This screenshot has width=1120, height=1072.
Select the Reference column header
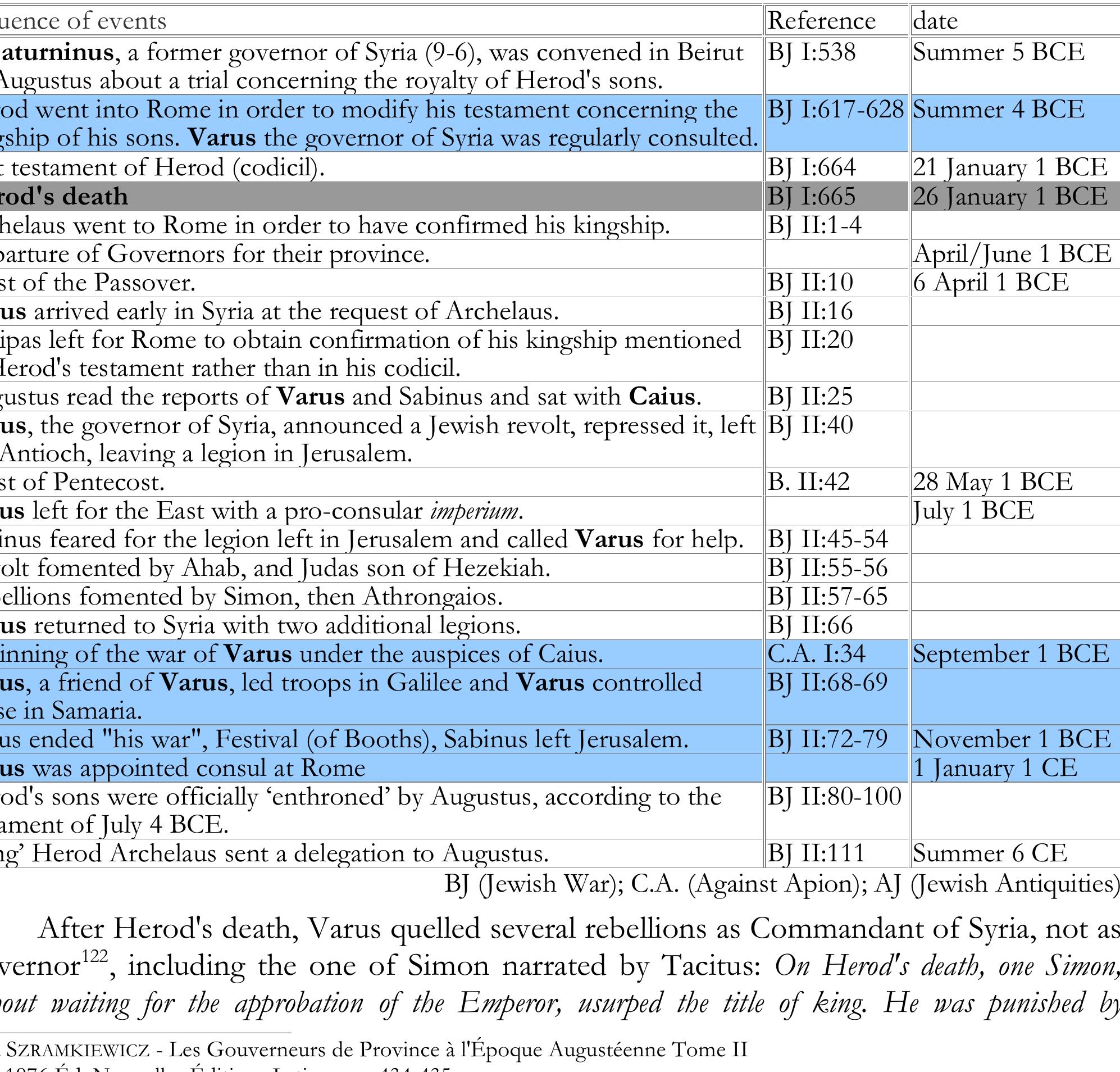click(822, 21)
